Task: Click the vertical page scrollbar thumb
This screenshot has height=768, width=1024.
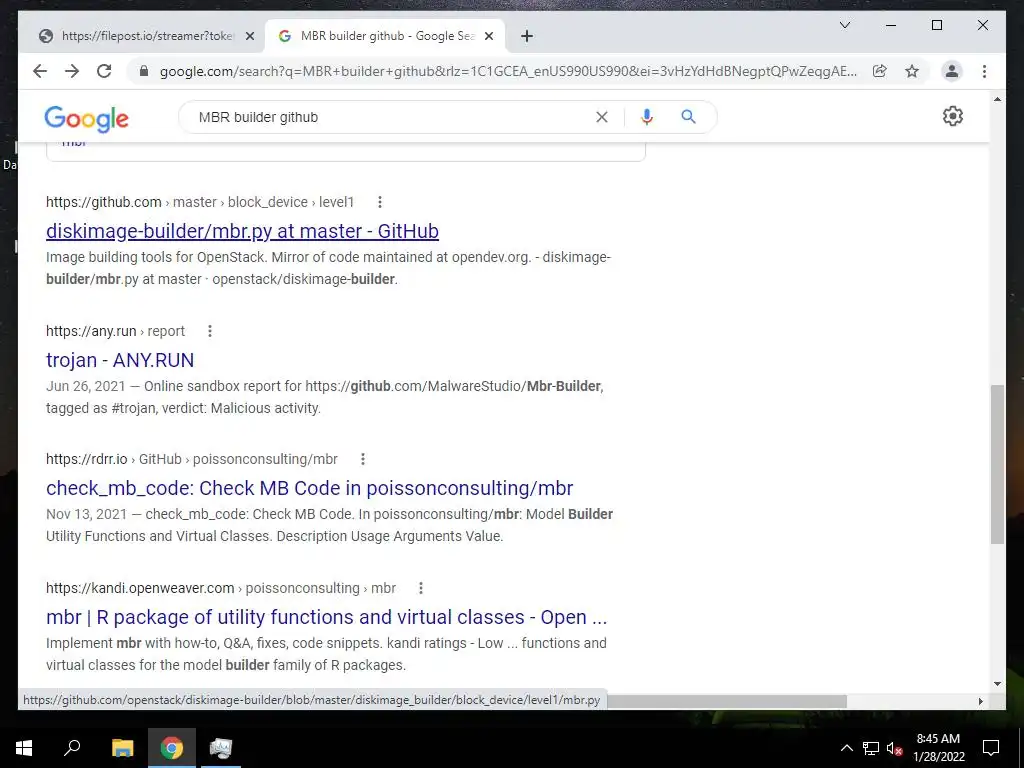Action: (997, 464)
